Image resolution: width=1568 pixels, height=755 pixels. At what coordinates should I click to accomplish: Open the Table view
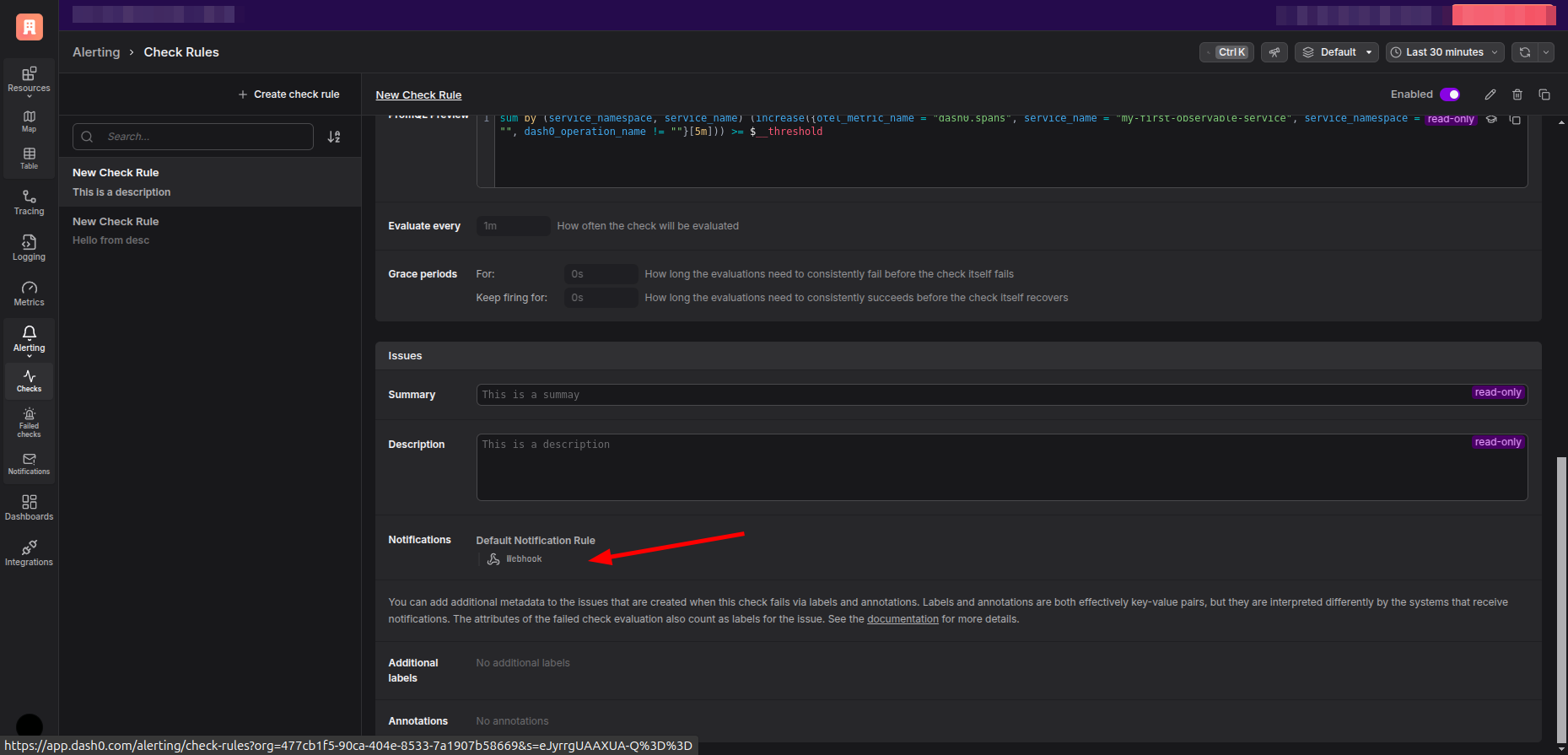tap(29, 159)
